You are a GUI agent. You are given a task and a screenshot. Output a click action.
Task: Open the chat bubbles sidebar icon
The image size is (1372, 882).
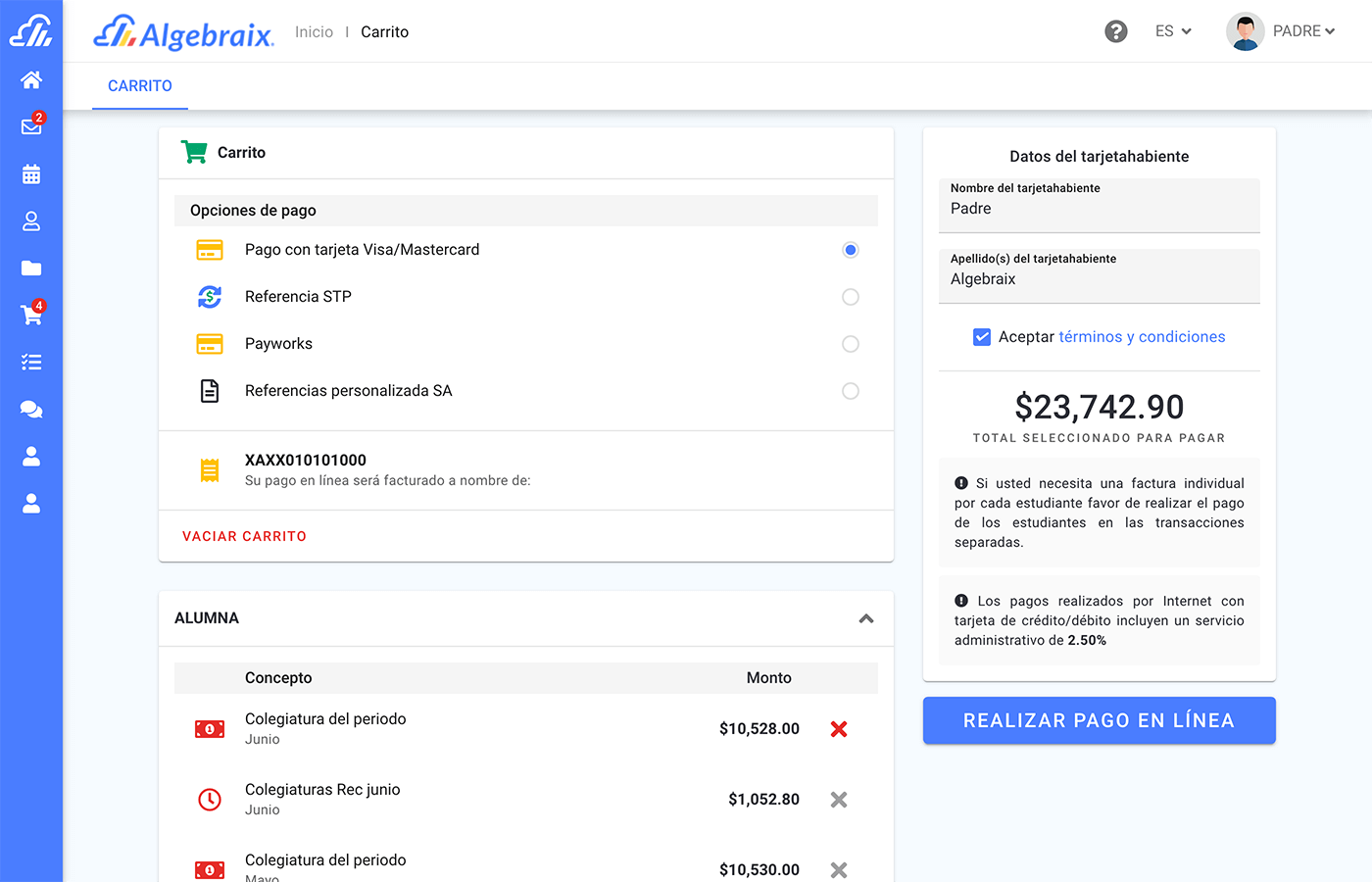pos(31,410)
